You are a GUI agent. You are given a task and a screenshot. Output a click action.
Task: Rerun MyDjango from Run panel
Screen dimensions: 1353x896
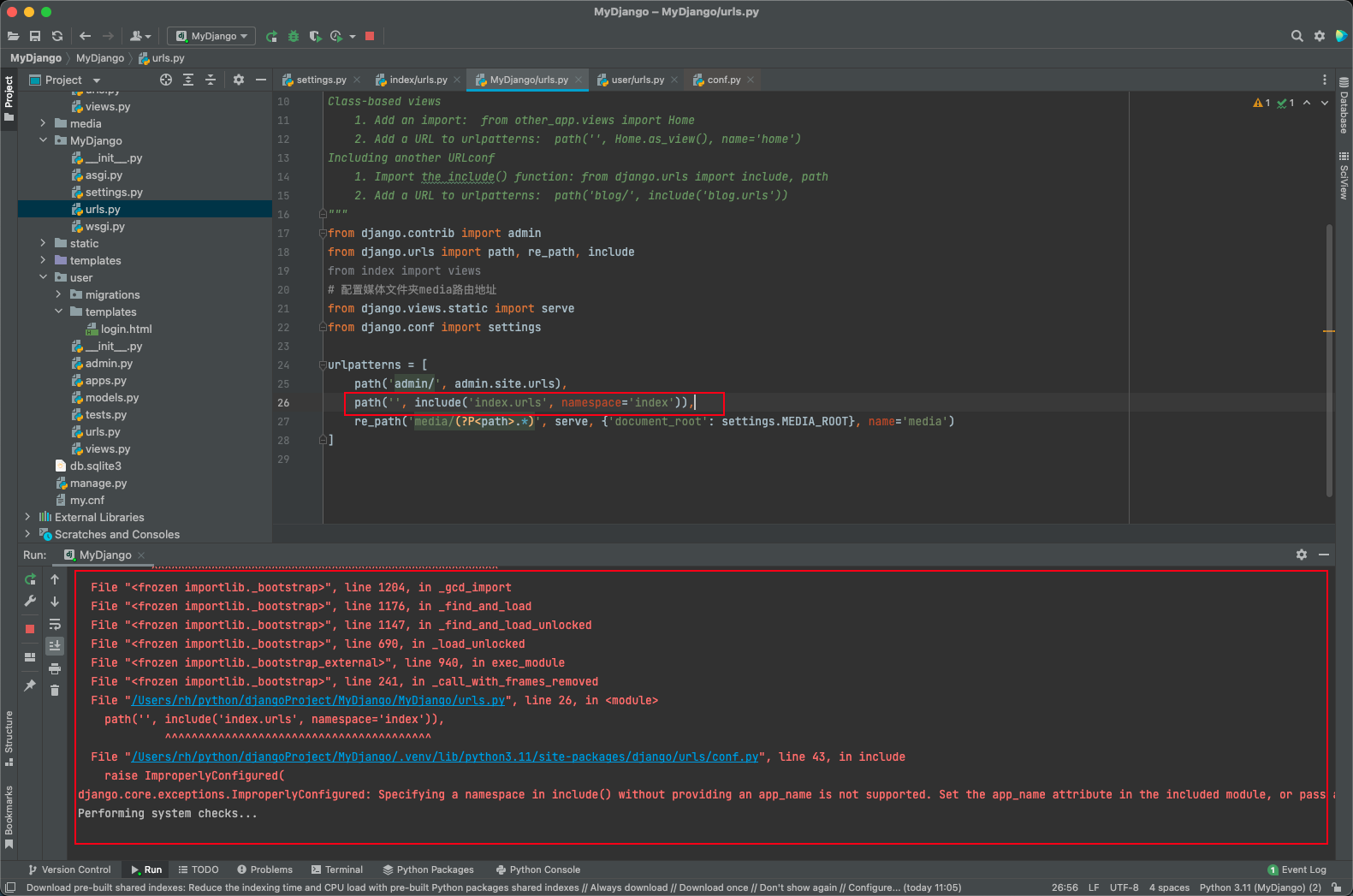[x=30, y=579]
